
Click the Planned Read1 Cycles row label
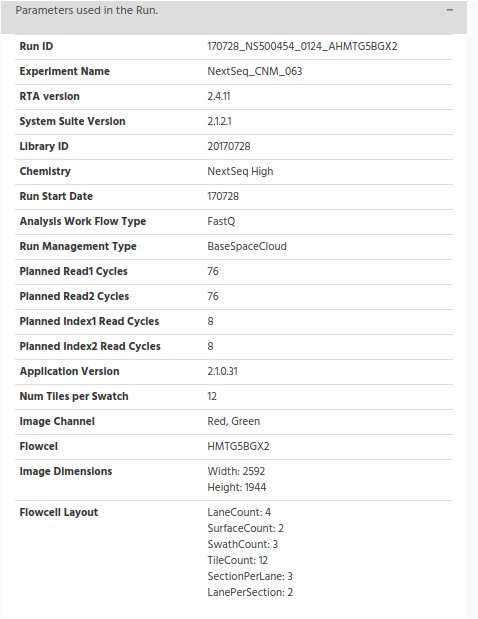pos(73,271)
